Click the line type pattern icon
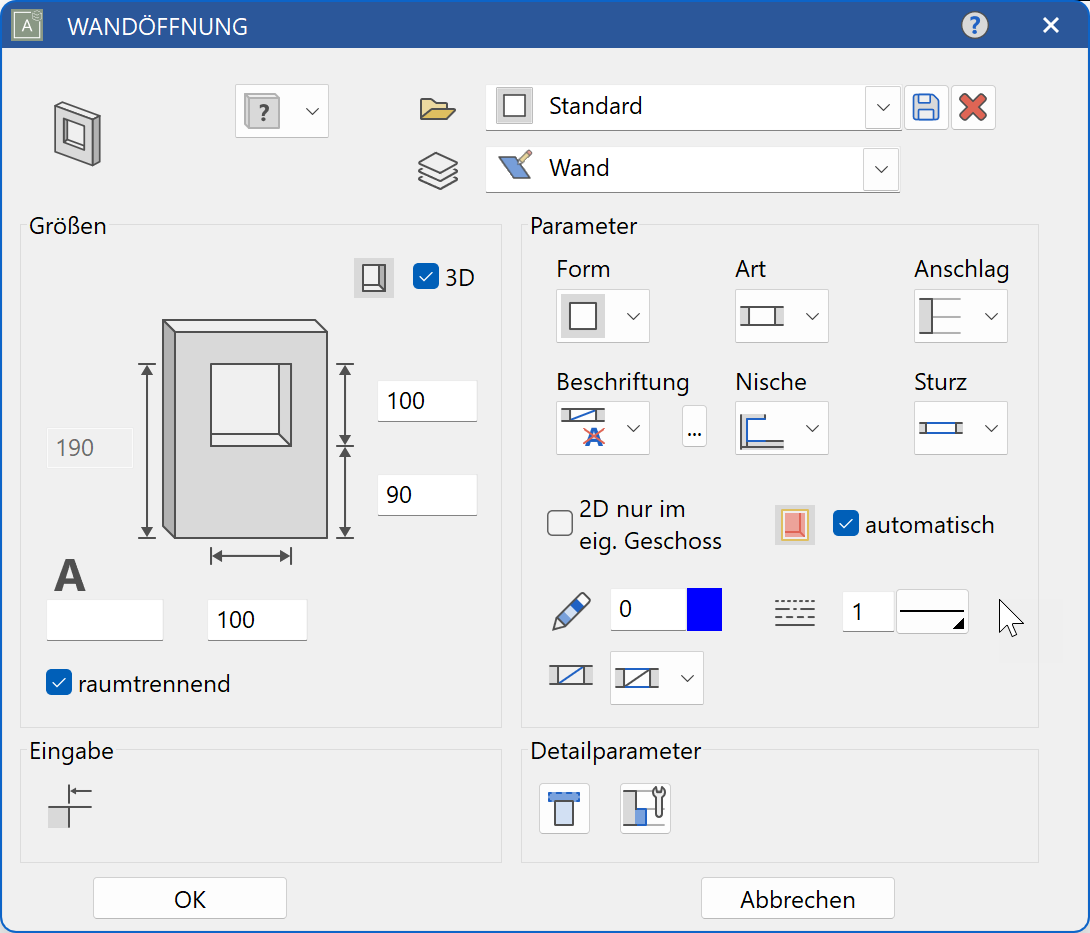Screen dimensions: 1090x933 [x=795, y=612]
